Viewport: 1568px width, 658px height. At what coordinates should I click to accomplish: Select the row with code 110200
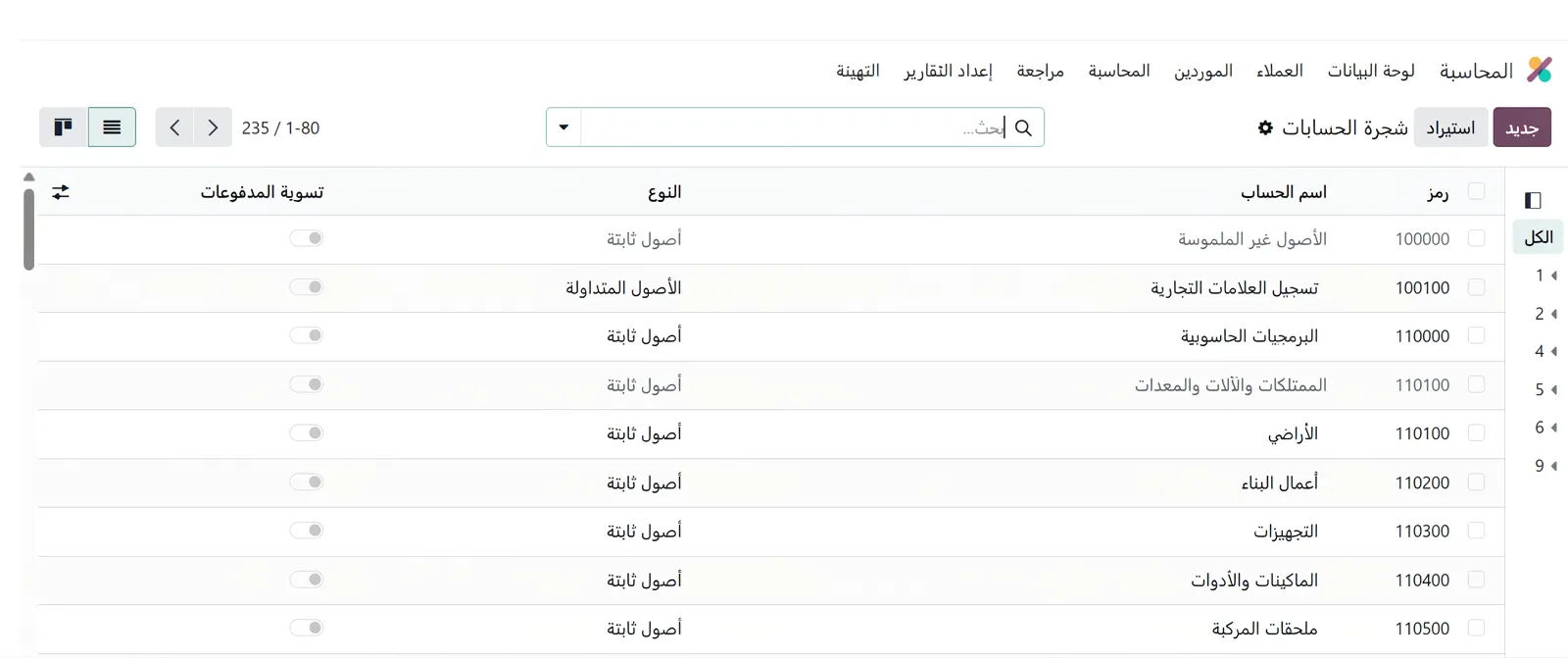(x=1476, y=481)
